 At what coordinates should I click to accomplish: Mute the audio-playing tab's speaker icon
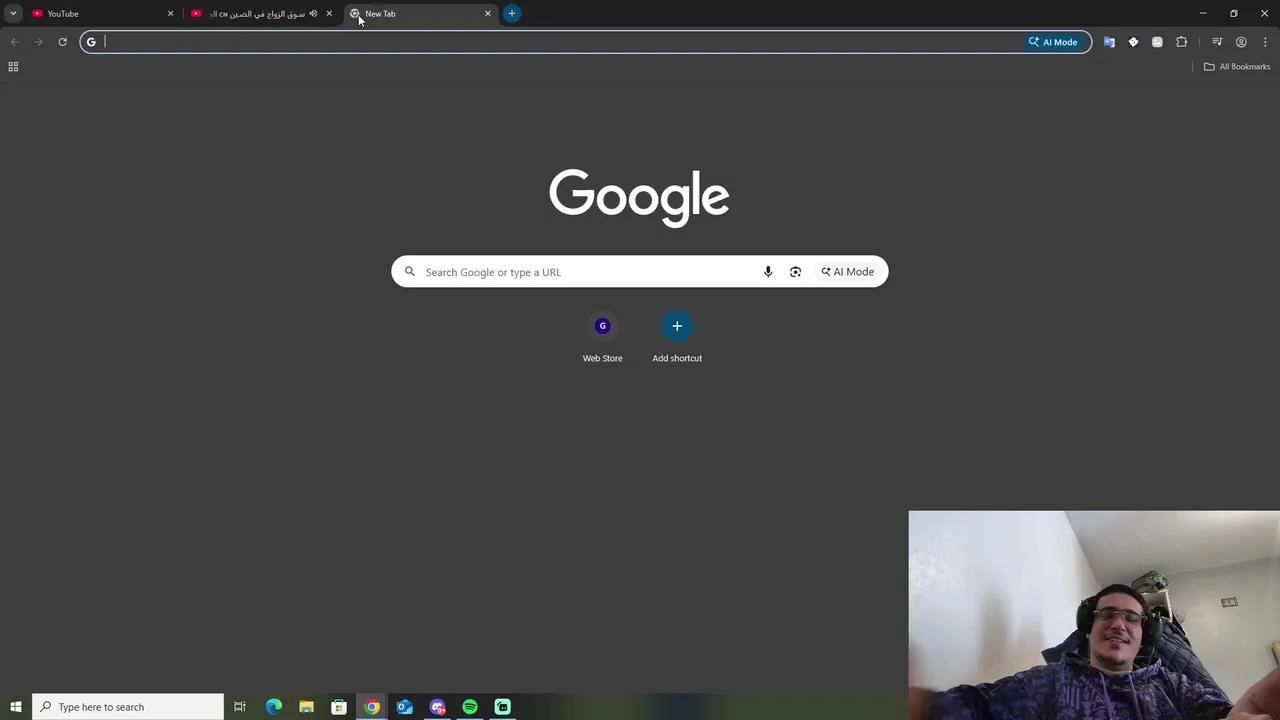coord(313,13)
